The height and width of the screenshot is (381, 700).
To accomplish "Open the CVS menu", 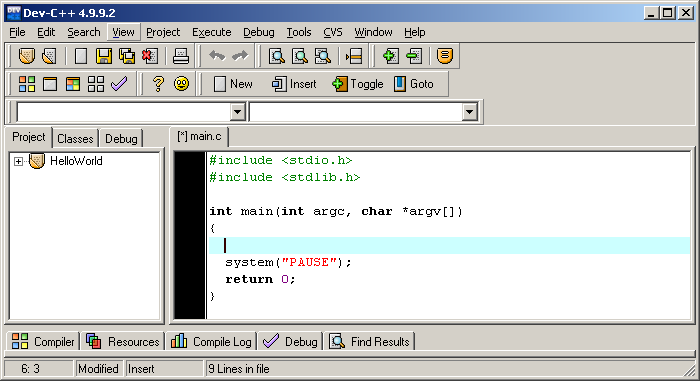I will (x=333, y=32).
